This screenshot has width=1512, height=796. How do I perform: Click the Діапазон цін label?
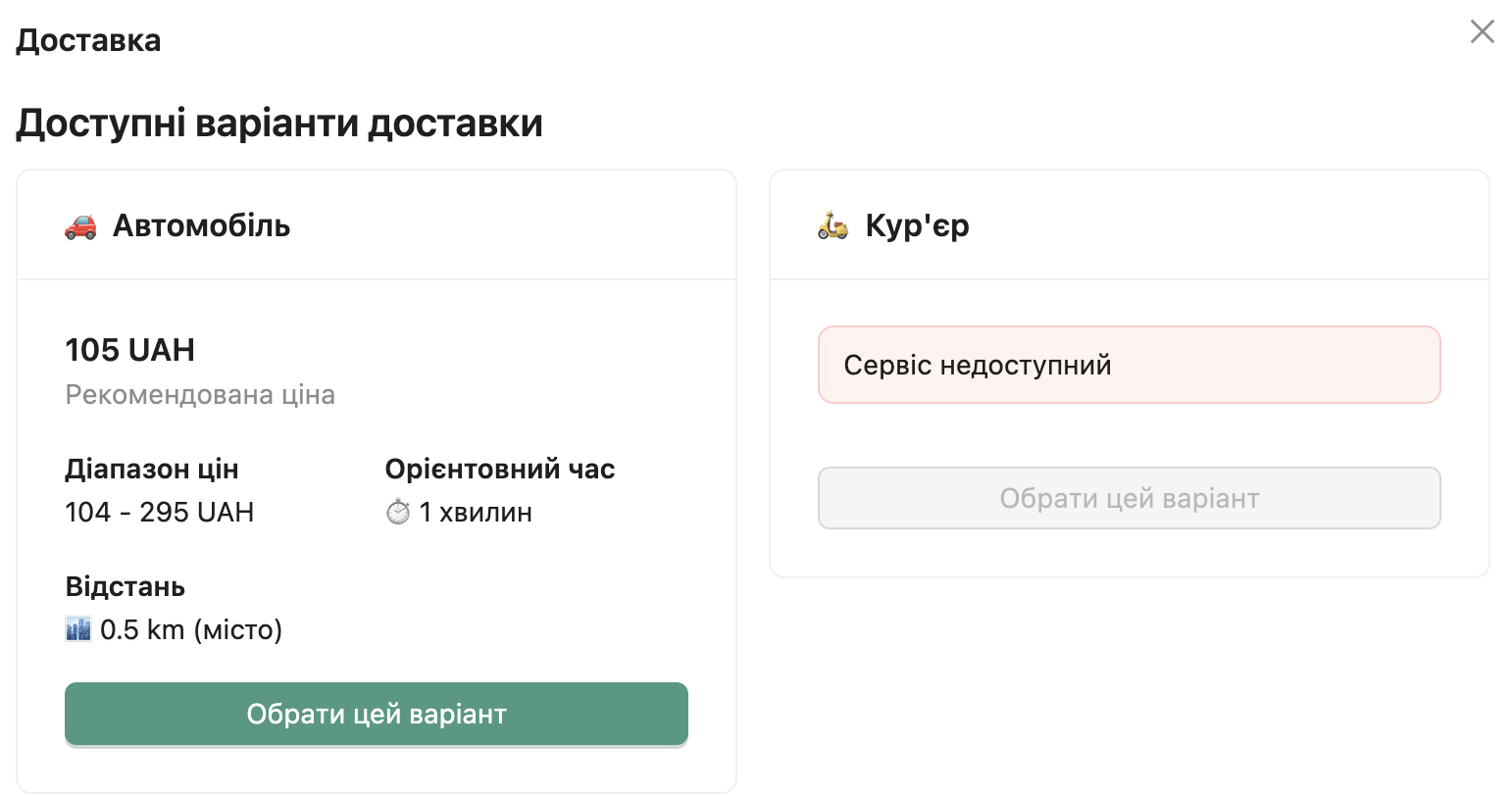(x=151, y=470)
